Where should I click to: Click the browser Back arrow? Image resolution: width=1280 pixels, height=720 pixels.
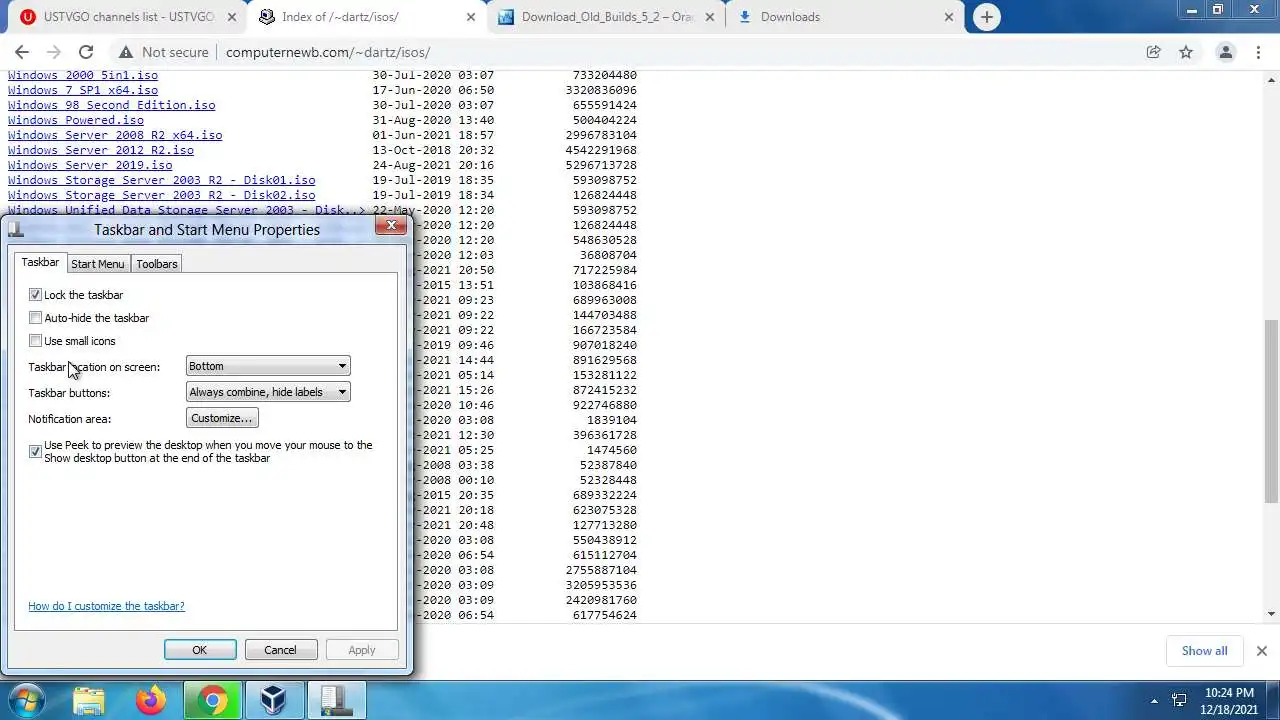pos(22,52)
